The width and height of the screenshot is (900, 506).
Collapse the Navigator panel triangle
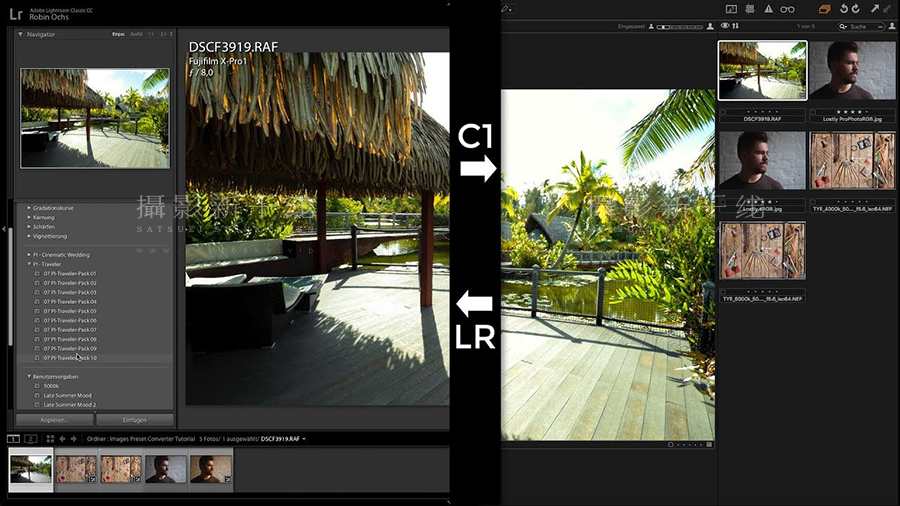click(20, 34)
